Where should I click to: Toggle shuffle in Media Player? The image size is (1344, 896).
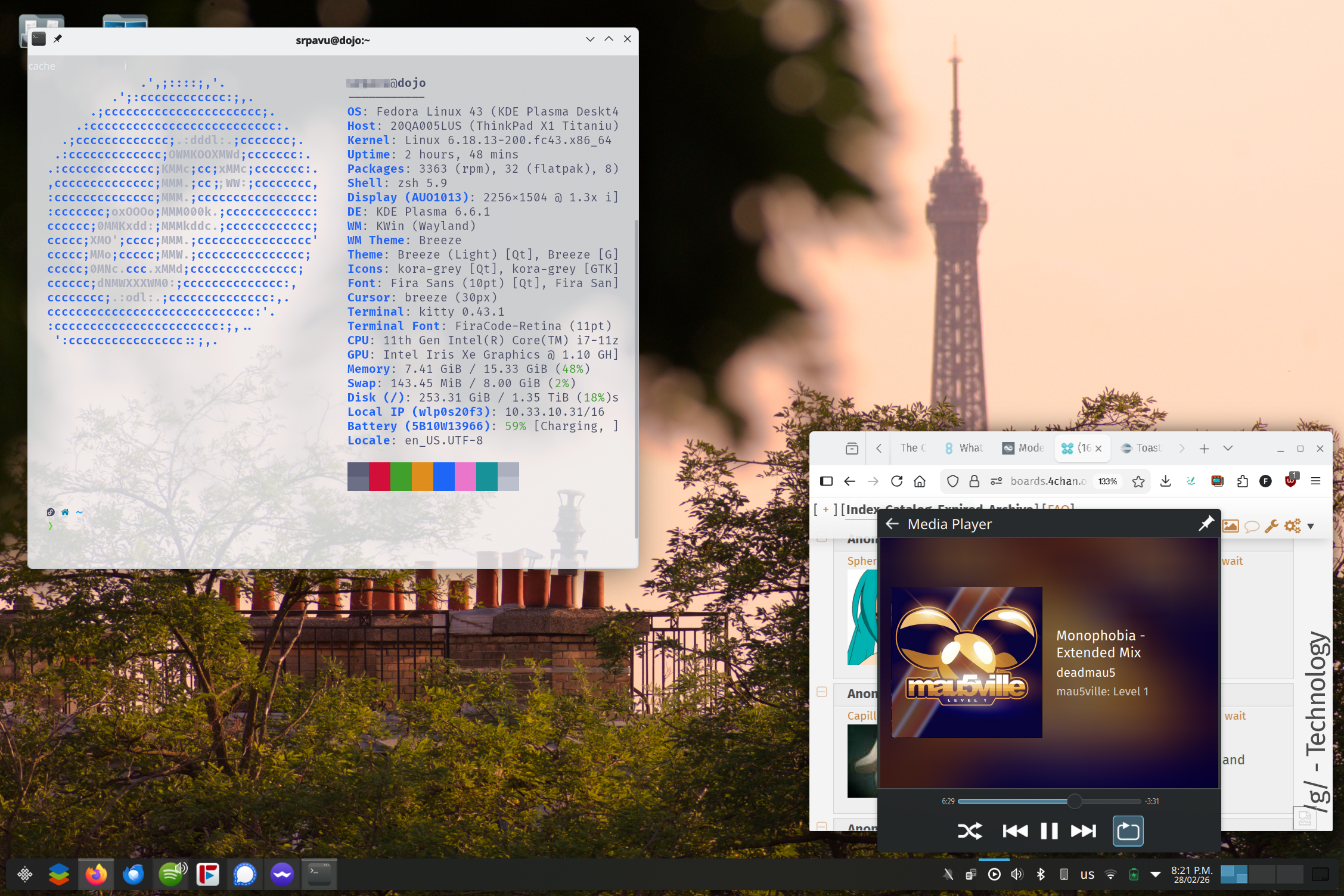pos(970,831)
